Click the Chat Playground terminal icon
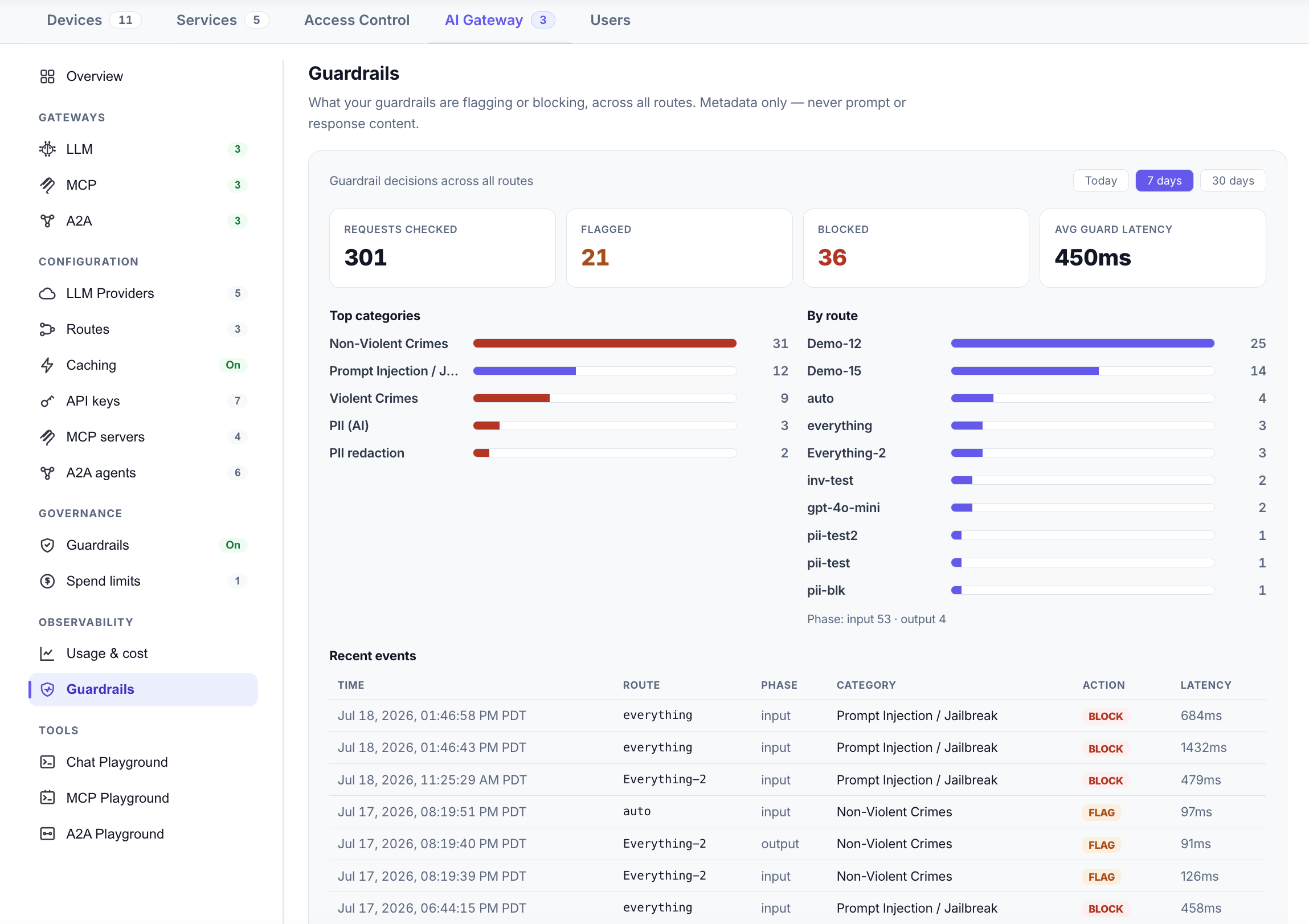Image resolution: width=1309 pixels, height=924 pixels. (x=47, y=762)
